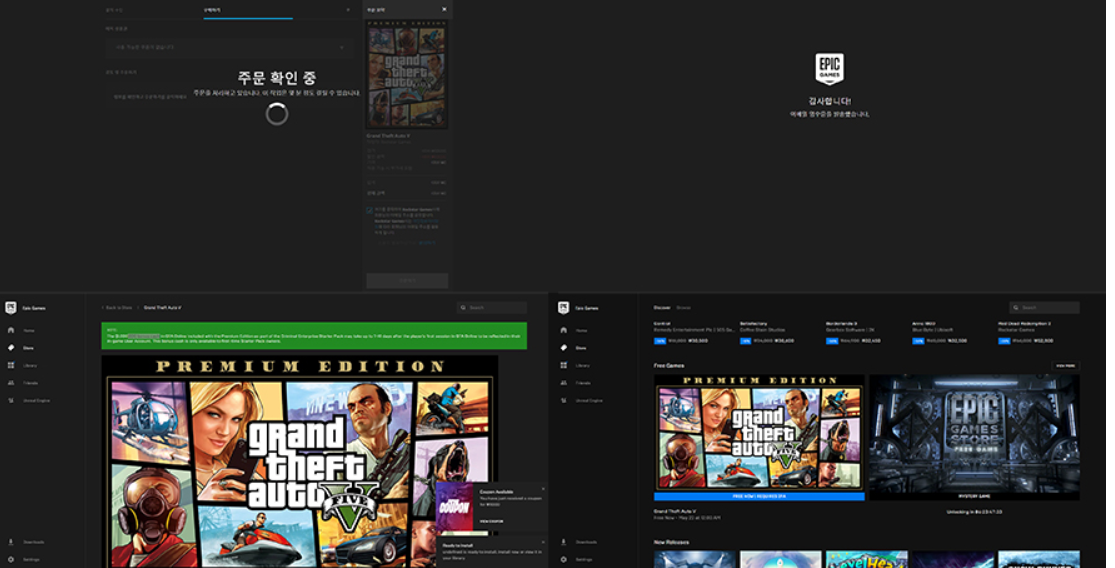Click the mystery game unlocking countdown text

coord(974,512)
